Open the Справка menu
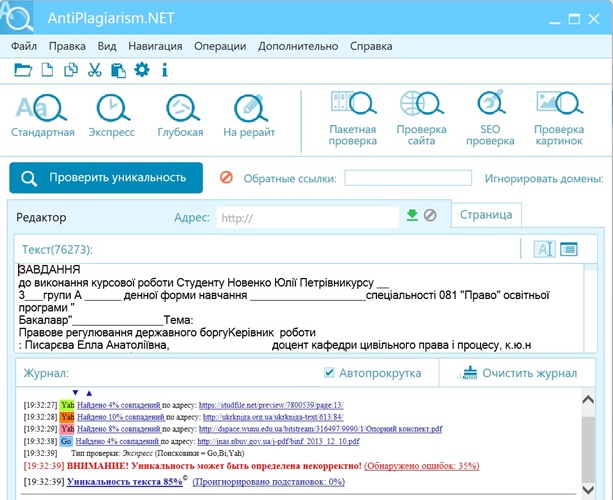The height and width of the screenshot is (500, 613). [371, 46]
